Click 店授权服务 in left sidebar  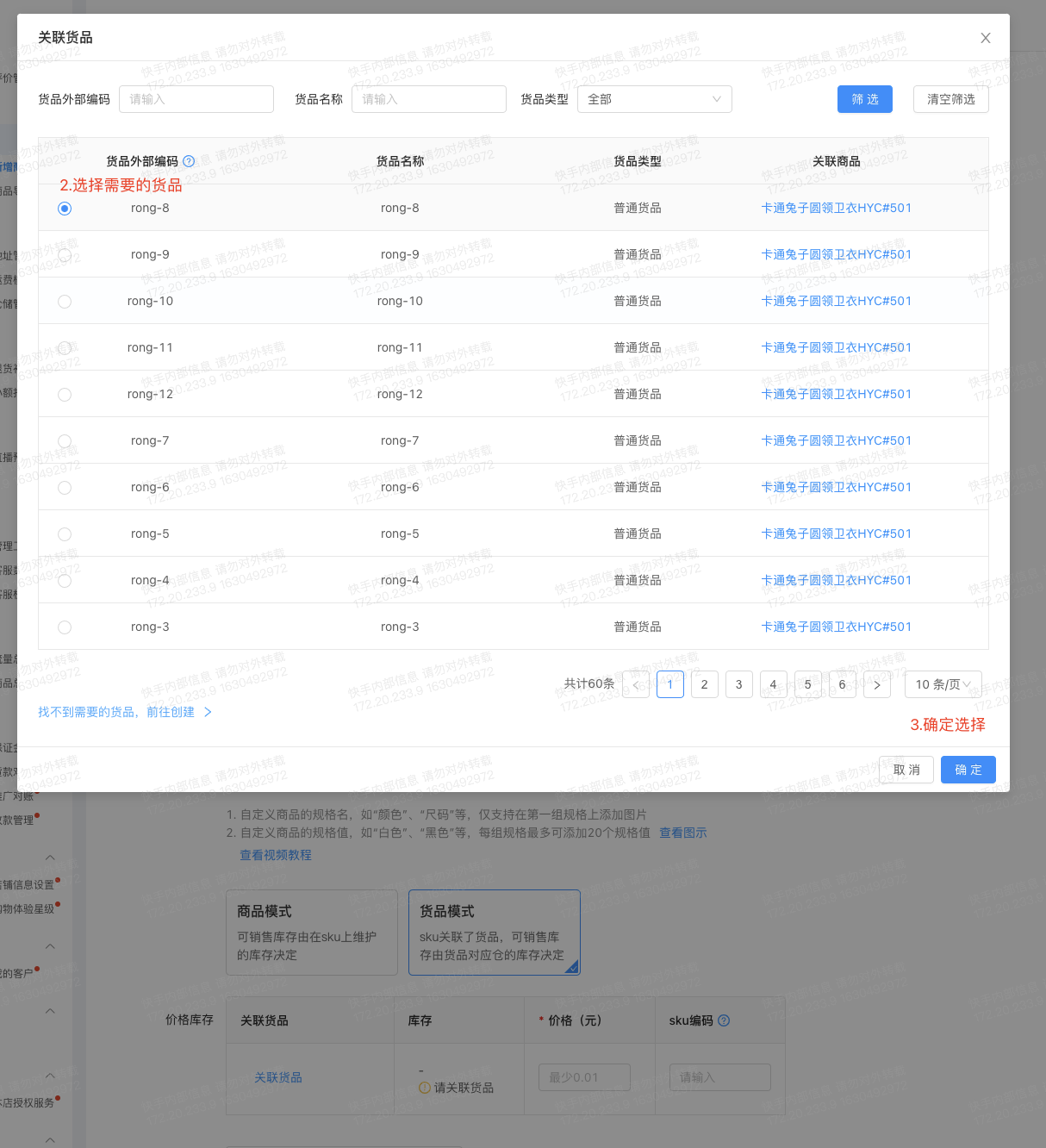[28, 1102]
